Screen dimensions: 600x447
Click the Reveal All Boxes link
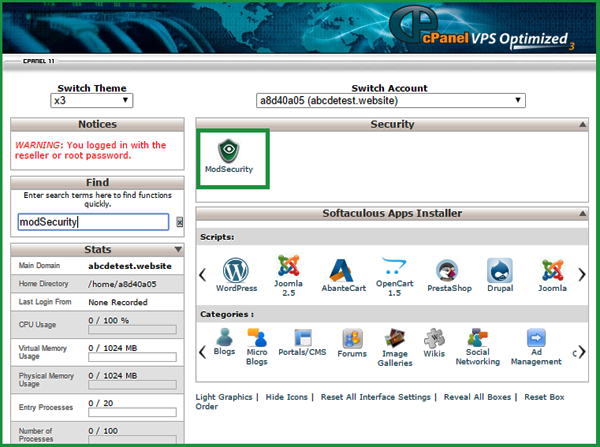(x=477, y=397)
